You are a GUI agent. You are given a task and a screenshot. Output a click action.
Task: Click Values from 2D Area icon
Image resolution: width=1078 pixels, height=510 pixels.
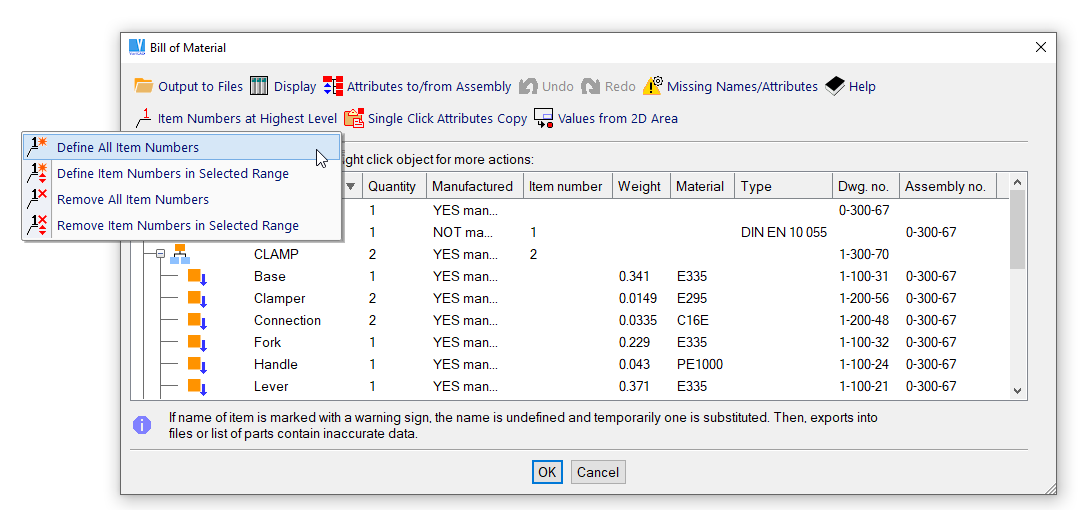[x=544, y=118]
